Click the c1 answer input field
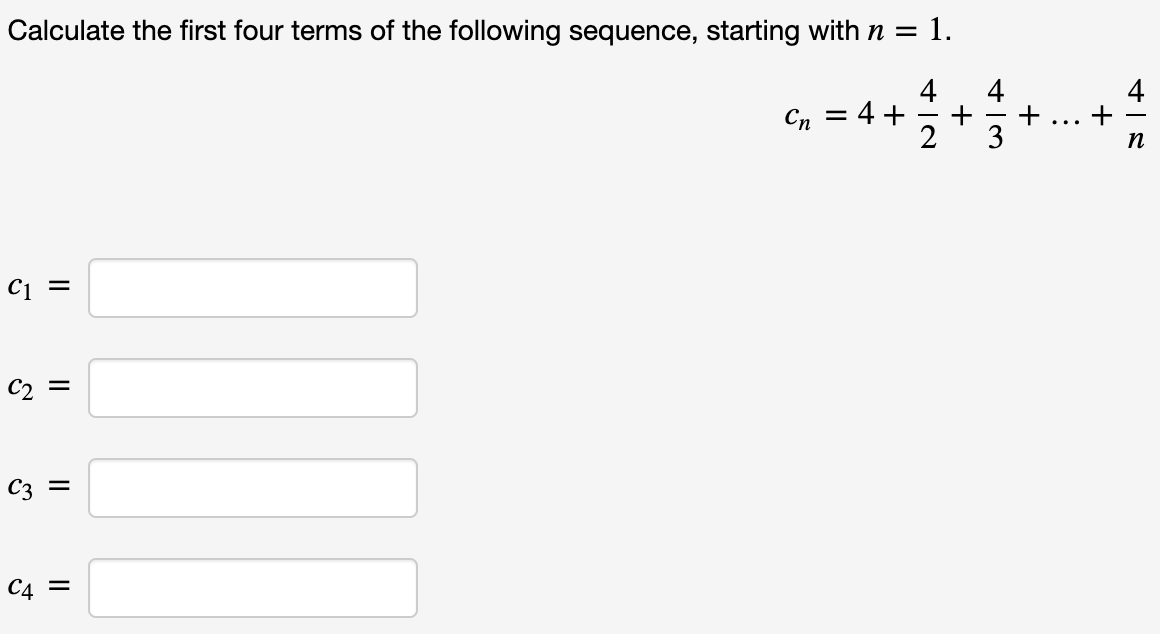Image resolution: width=1160 pixels, height=634 pixels. pyautogui.click(x=252, y=288)
